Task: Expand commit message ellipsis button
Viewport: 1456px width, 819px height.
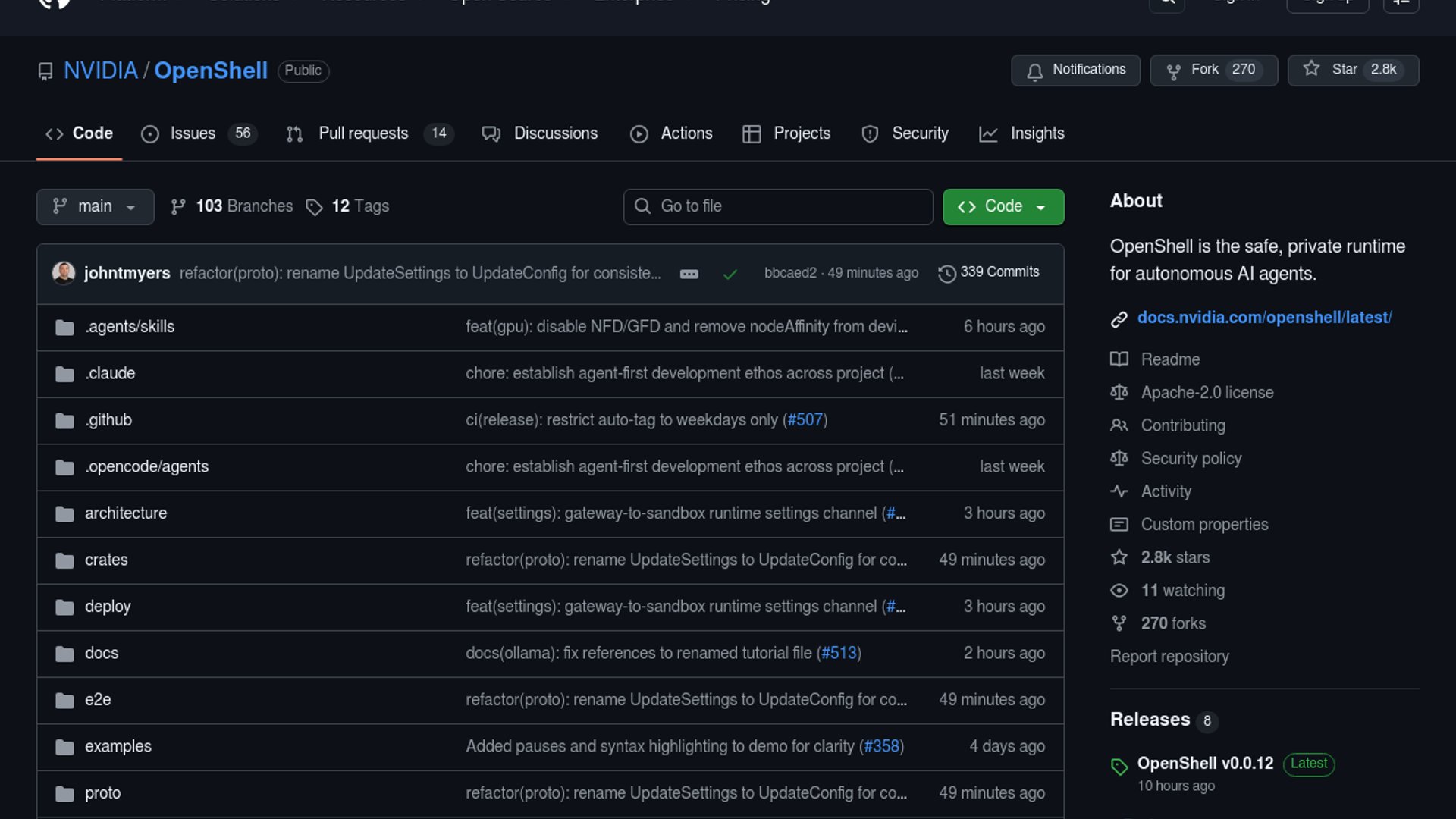Action: [689, 274]
